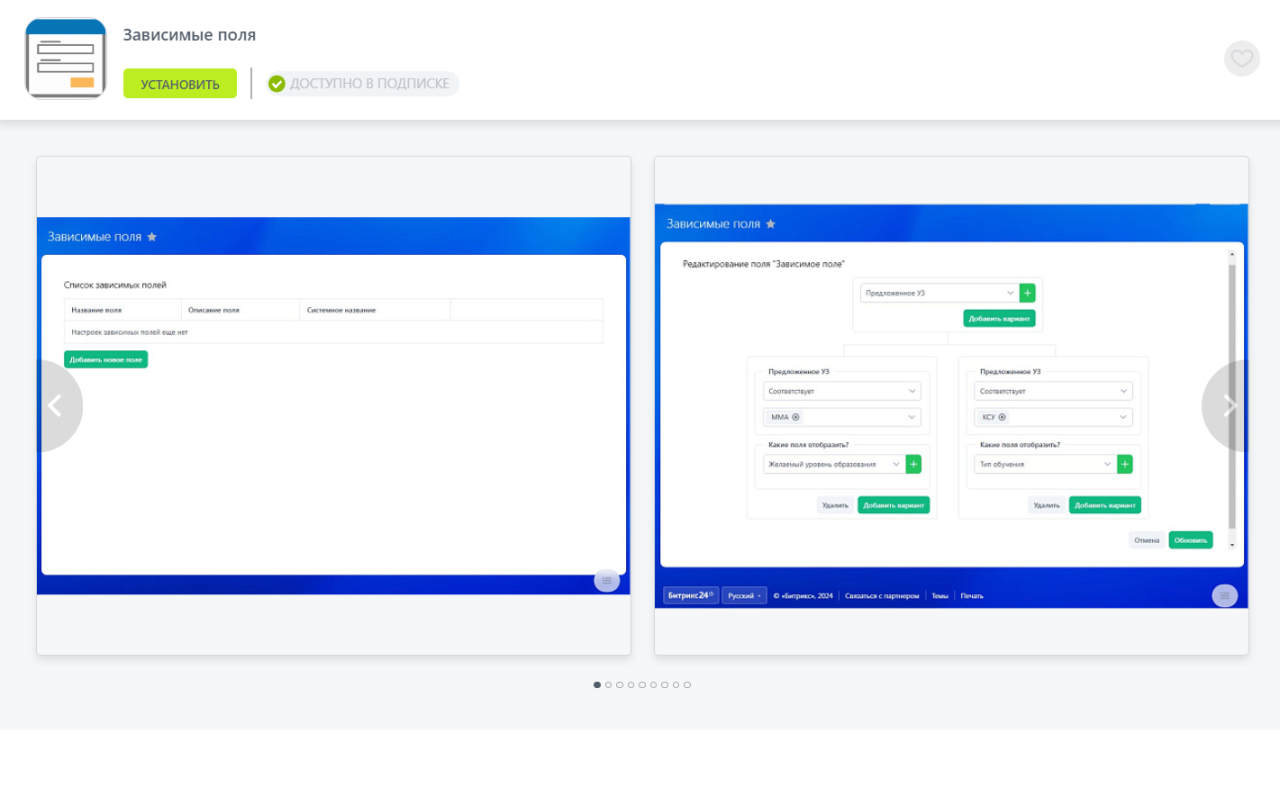The width and height of the screenshot is (1280, 788).
Task: Click left Удалить button in ММА block
Action: (x=835, y=505)
